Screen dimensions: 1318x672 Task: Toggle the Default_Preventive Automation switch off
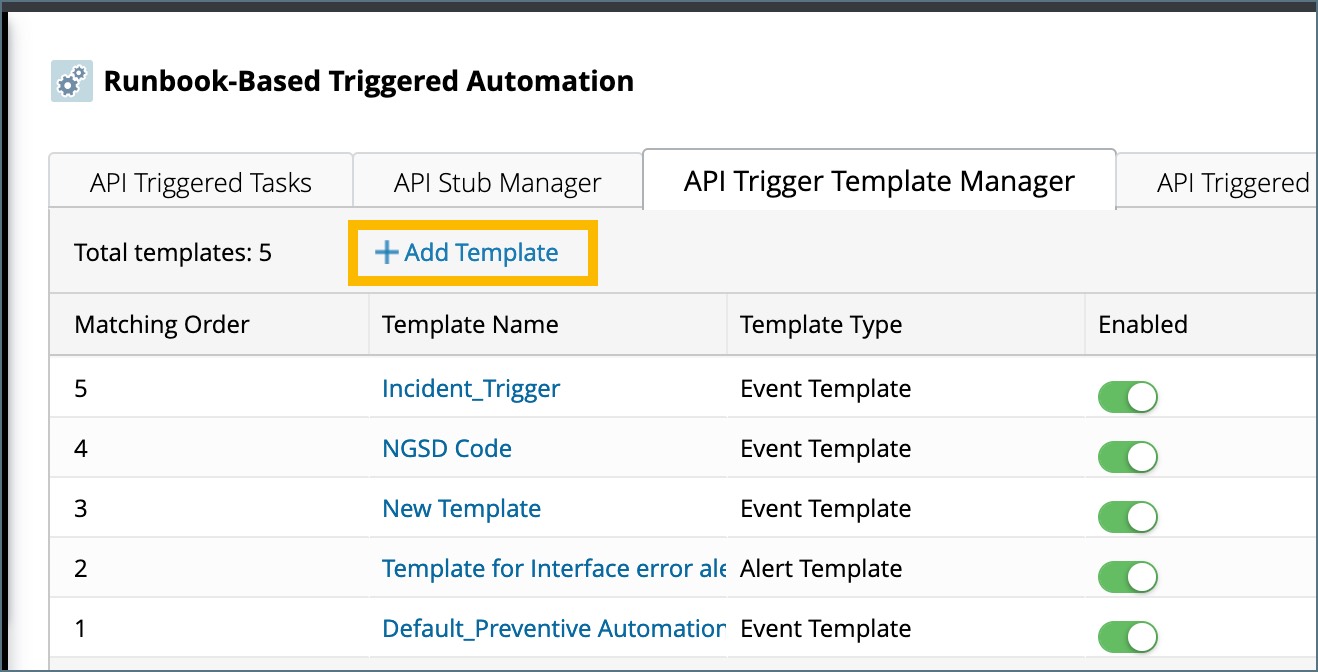tap(1128, 636)
